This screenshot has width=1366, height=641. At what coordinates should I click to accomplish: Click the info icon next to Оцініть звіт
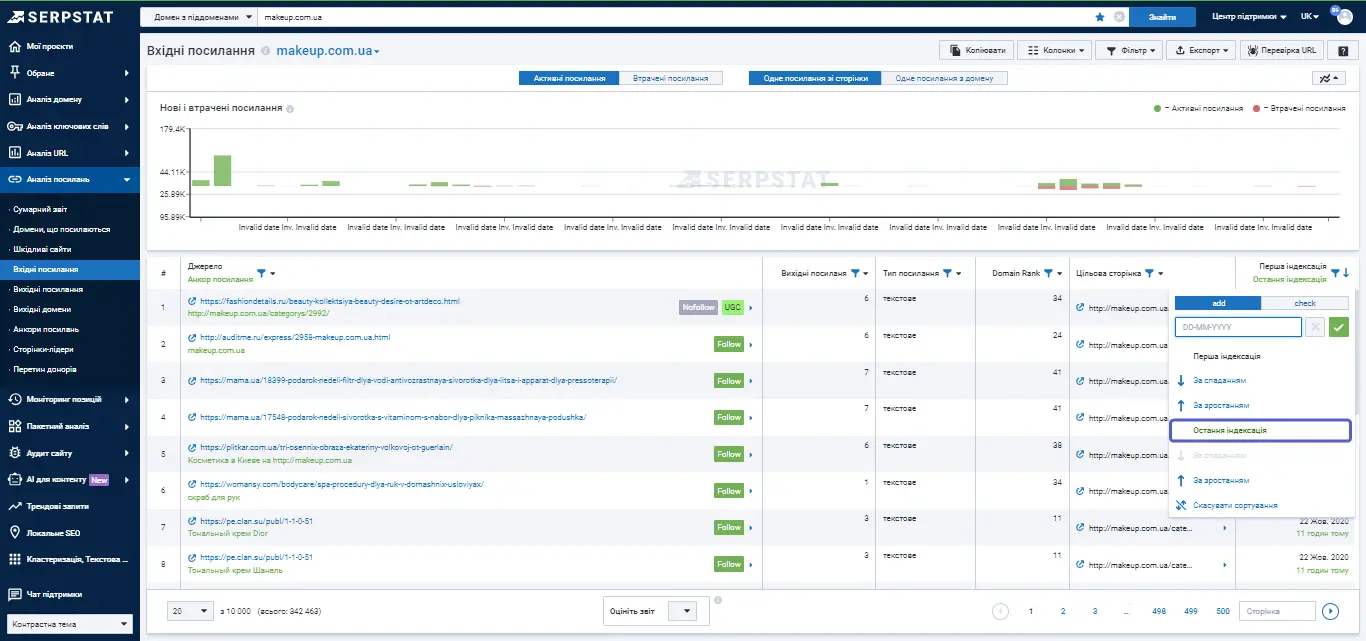718,600
